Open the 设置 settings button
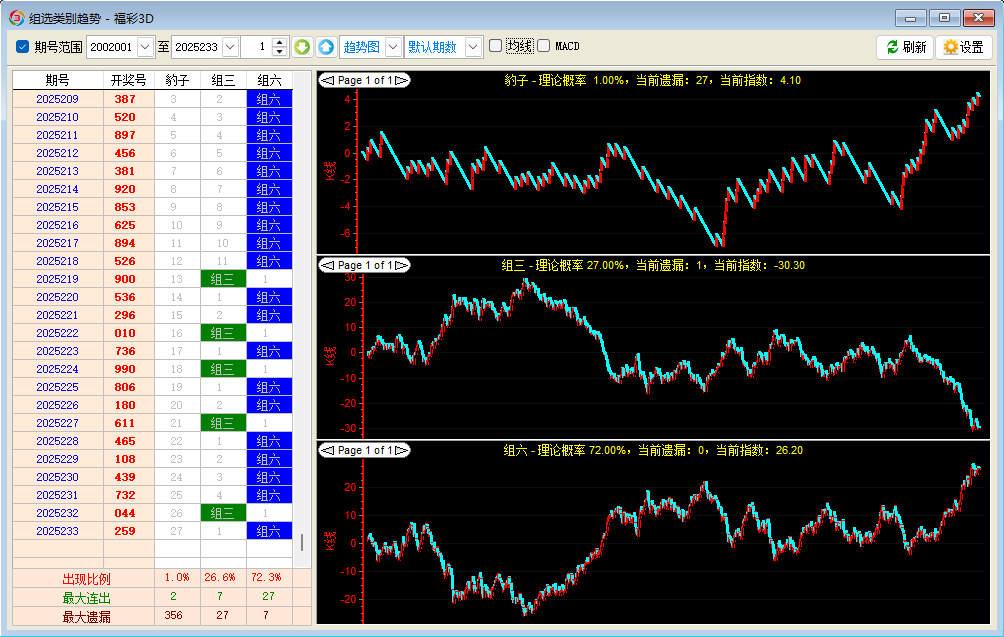This screenshot has width=1004, height=637. pos(963,47)
